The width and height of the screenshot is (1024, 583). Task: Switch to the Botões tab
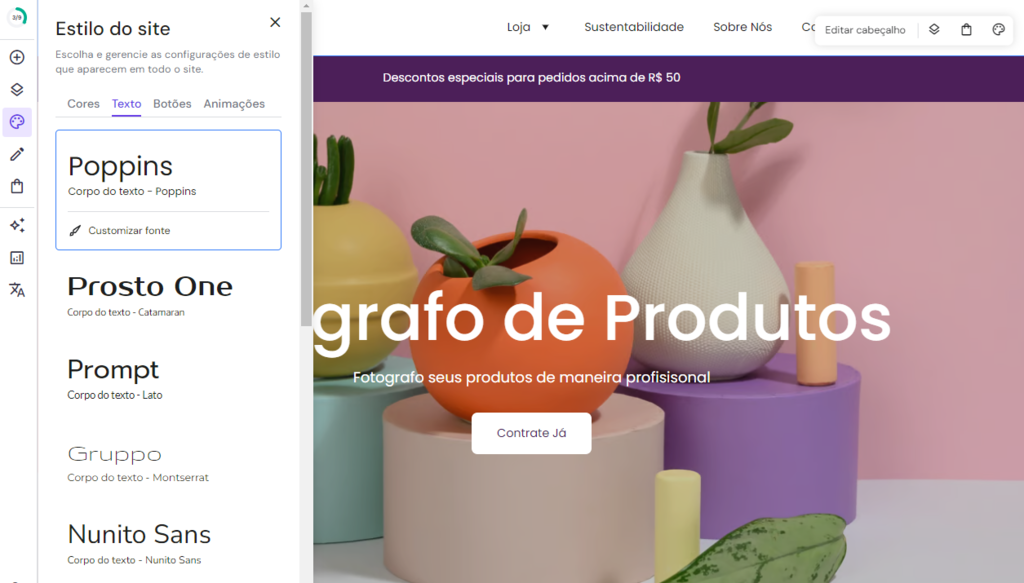(172, 104)
